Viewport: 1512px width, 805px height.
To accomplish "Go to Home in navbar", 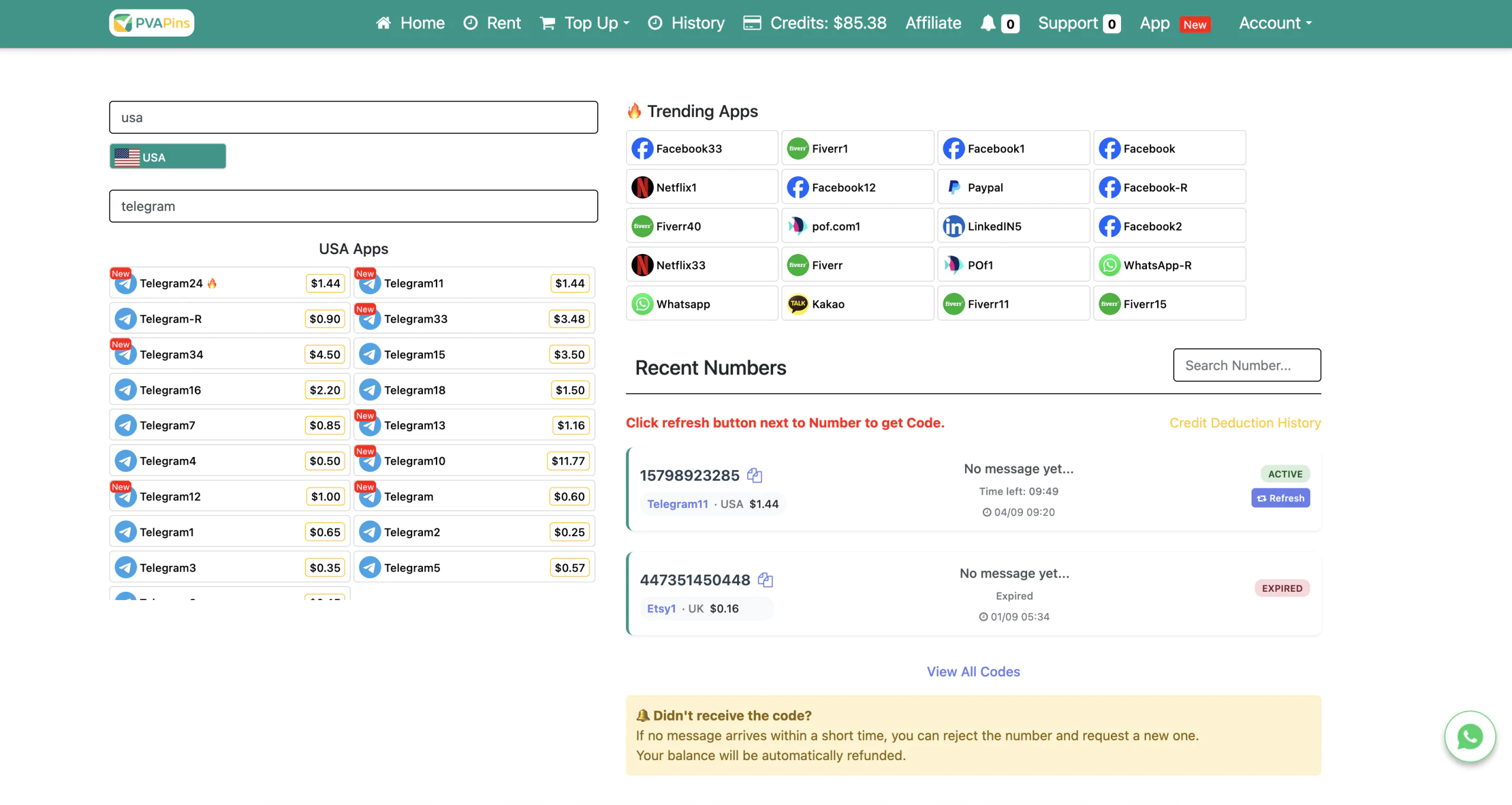I will (410, 23).
